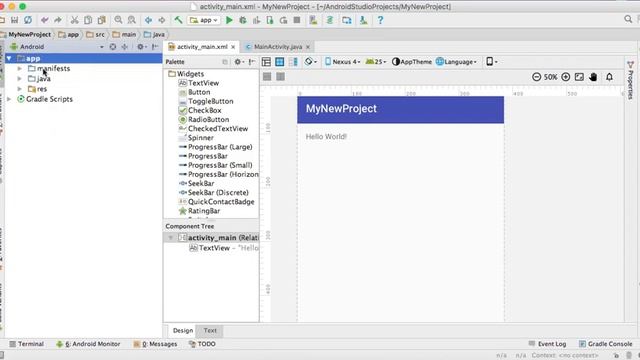
Task: Click the Redo arrow icon
Action: [x=58, y=20]
